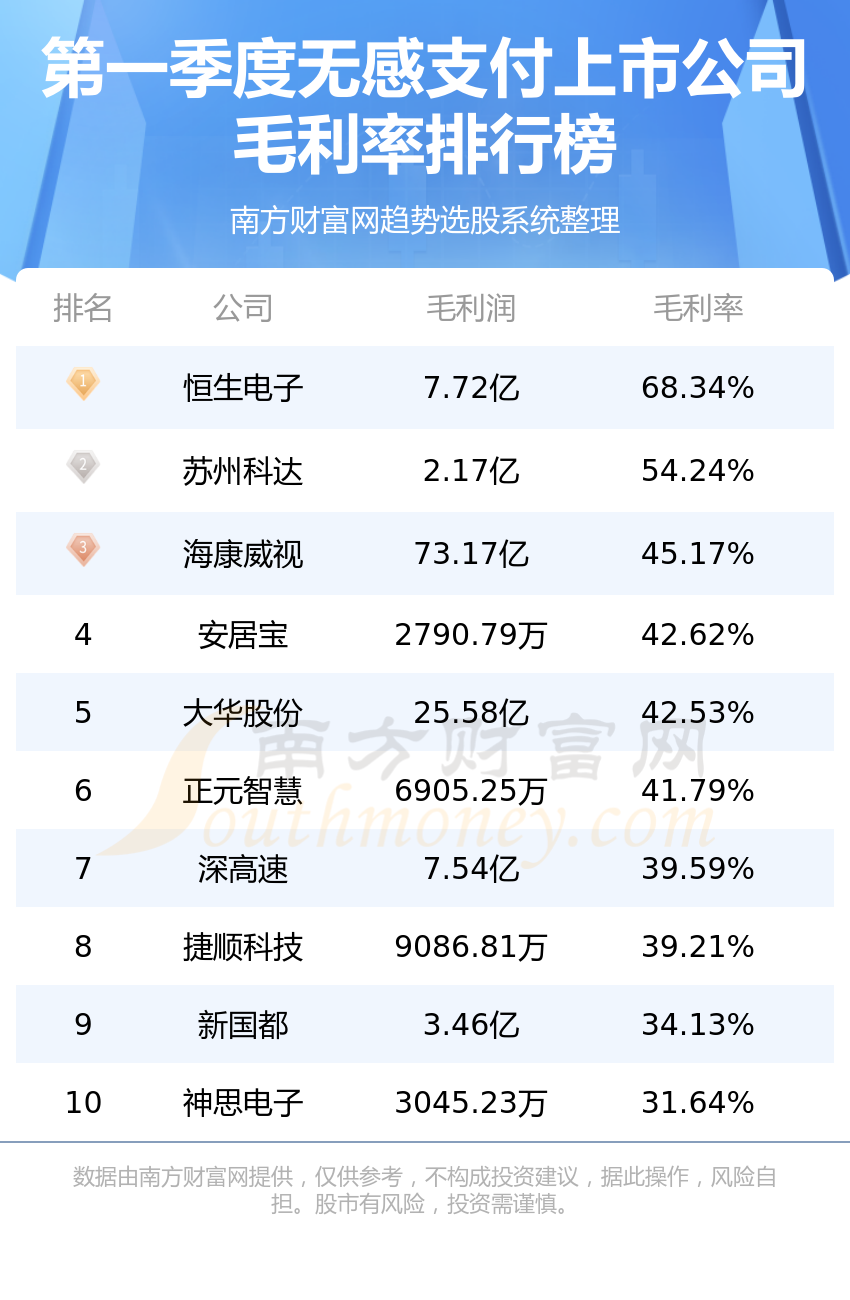Click the 73.17亿 gross profit value
Screen dimensions: 850x1300
click(x=471, y=553)
